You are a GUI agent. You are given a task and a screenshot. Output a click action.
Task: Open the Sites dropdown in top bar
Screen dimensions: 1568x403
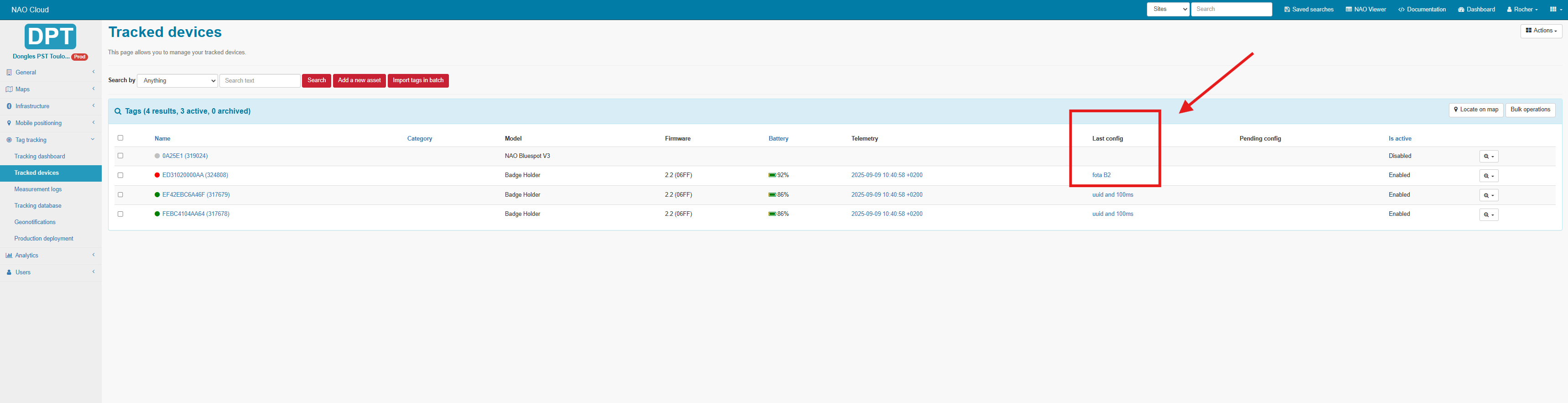coord(1168,9)
